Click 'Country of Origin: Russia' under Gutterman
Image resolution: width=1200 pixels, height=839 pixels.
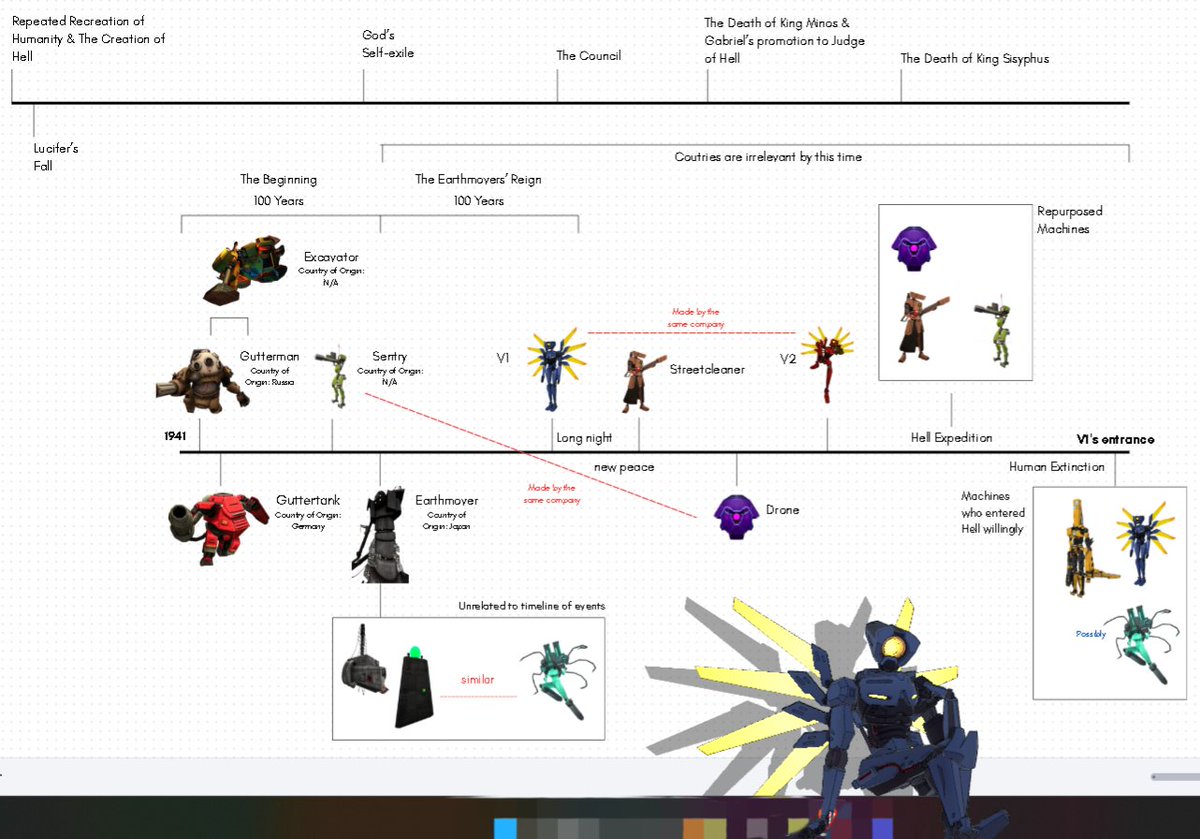269,377
